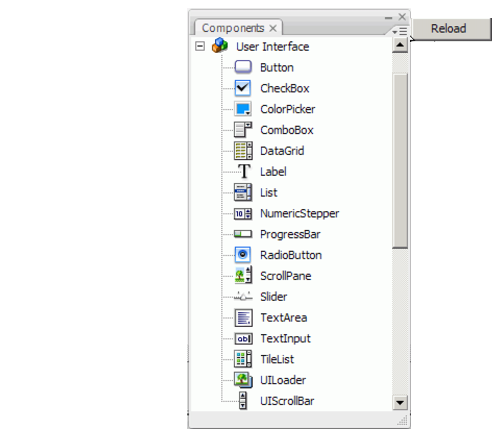This screenshot has width=493, height=431.
Task: Close the Components tab
Action: point(273,28)
